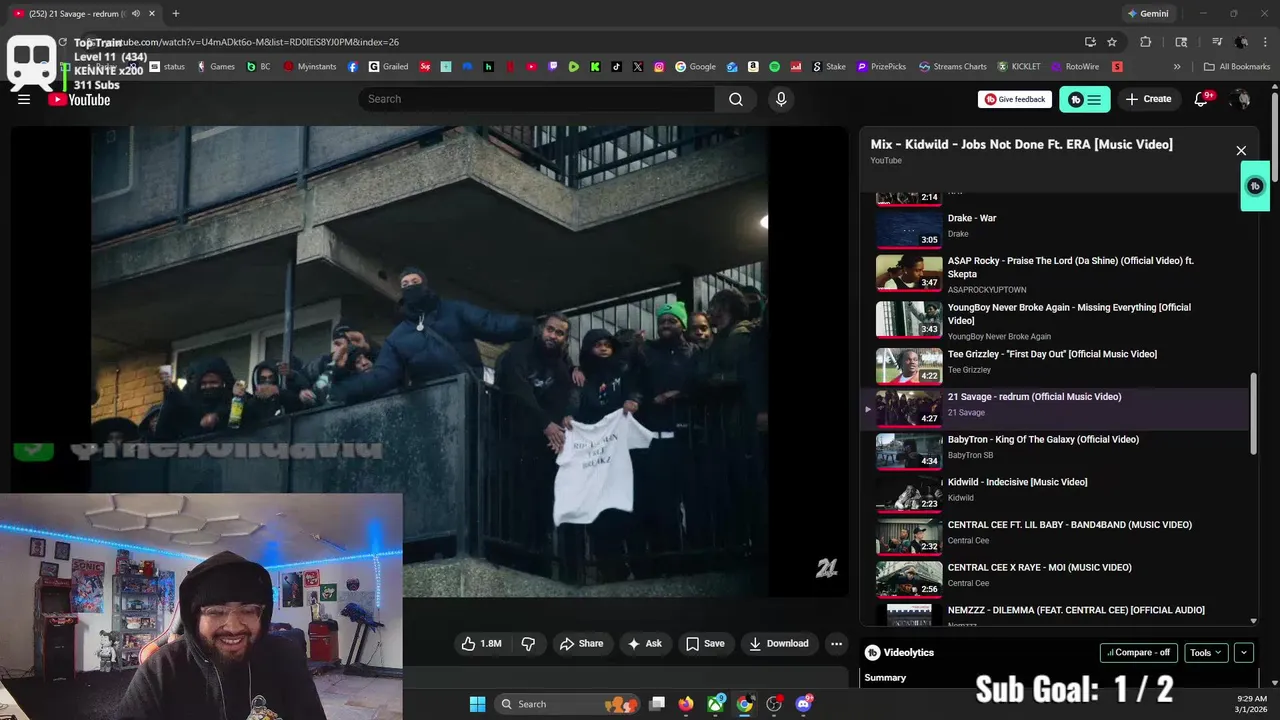Open the Spotify bookmark icon

click(775, 67)
